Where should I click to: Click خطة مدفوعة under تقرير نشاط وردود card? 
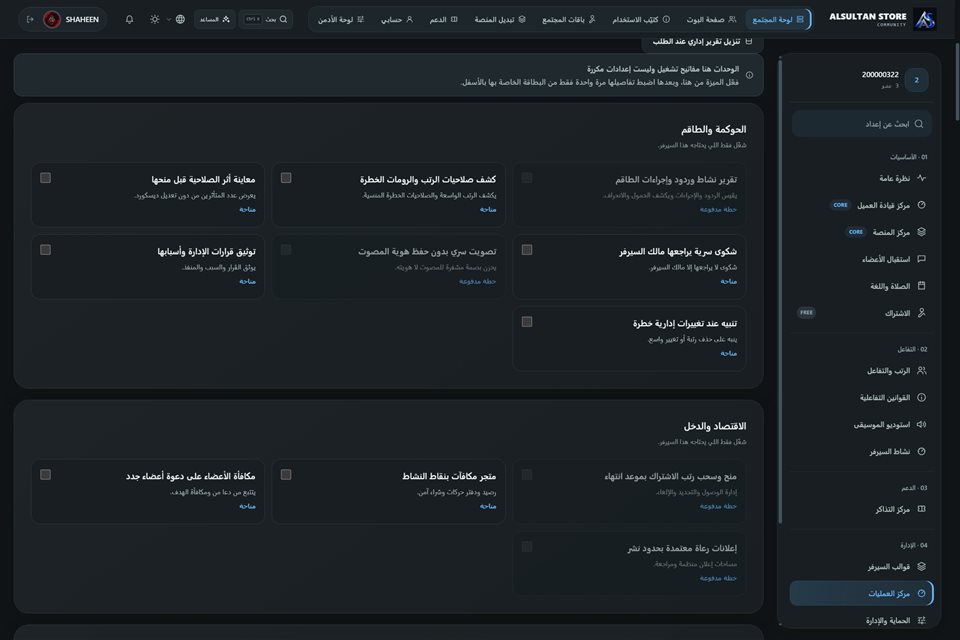718,209
